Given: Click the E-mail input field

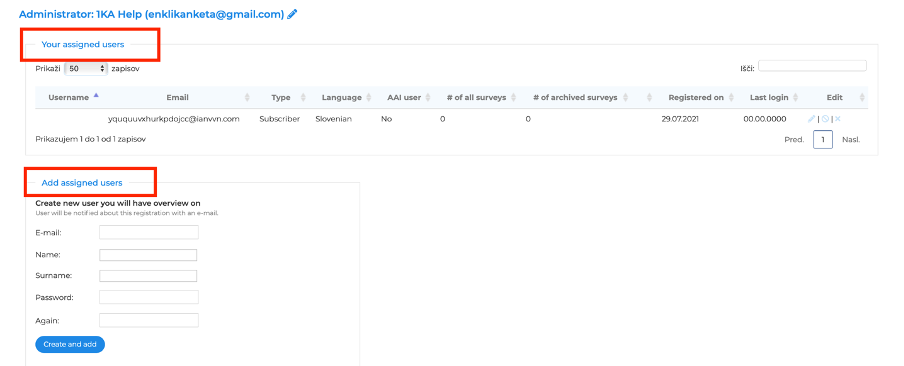Looking at the screenshot, I should click(x=149, y=232).
